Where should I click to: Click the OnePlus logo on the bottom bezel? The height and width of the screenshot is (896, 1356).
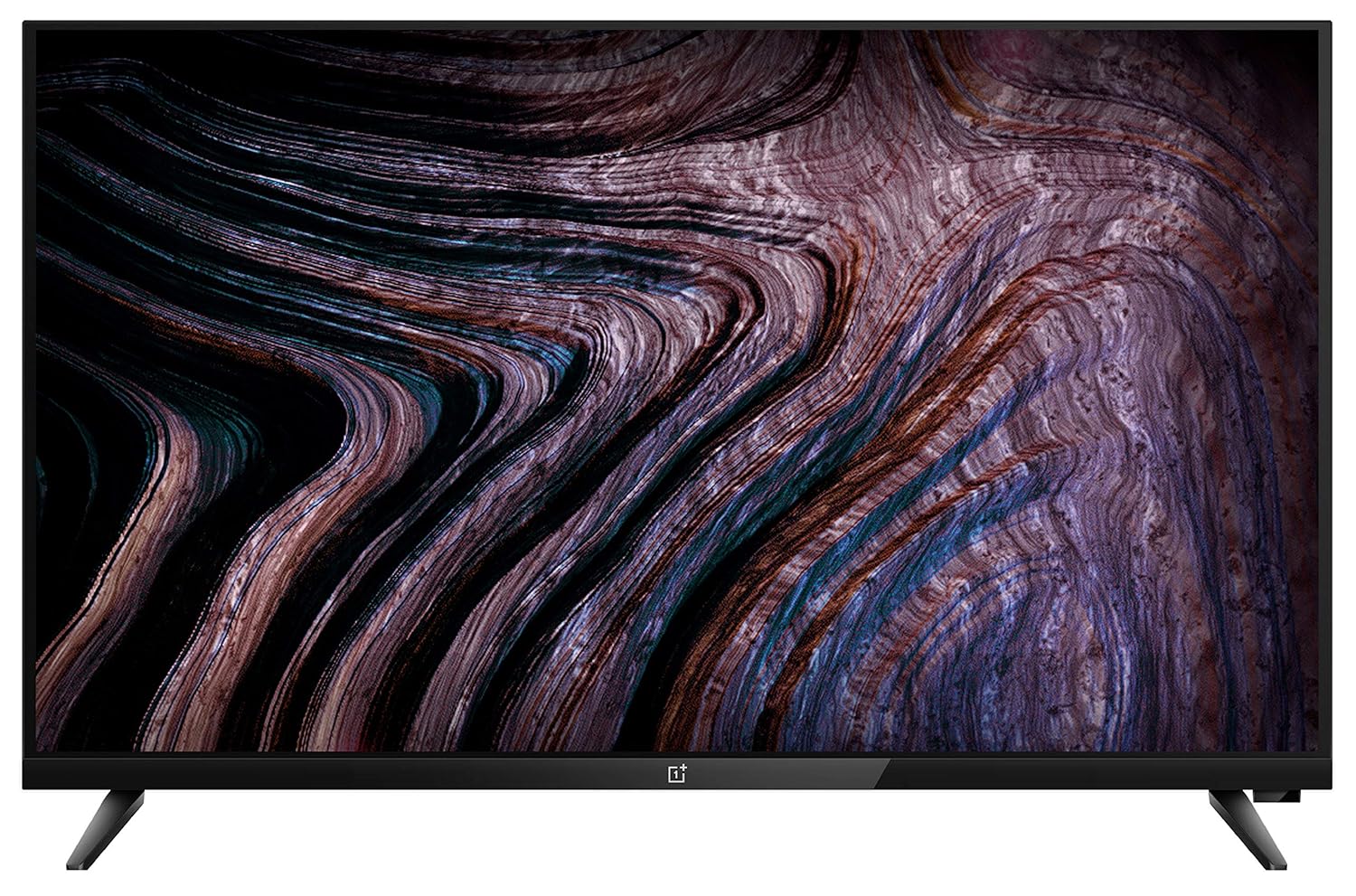[677, 774]
